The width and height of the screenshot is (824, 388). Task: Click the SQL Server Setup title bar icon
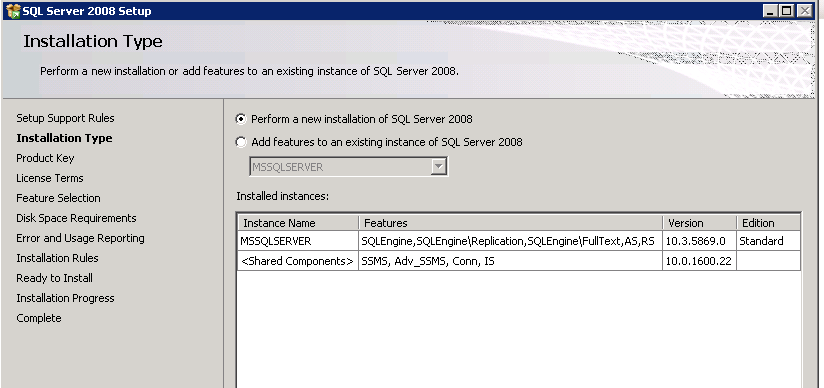coord(13,11)
